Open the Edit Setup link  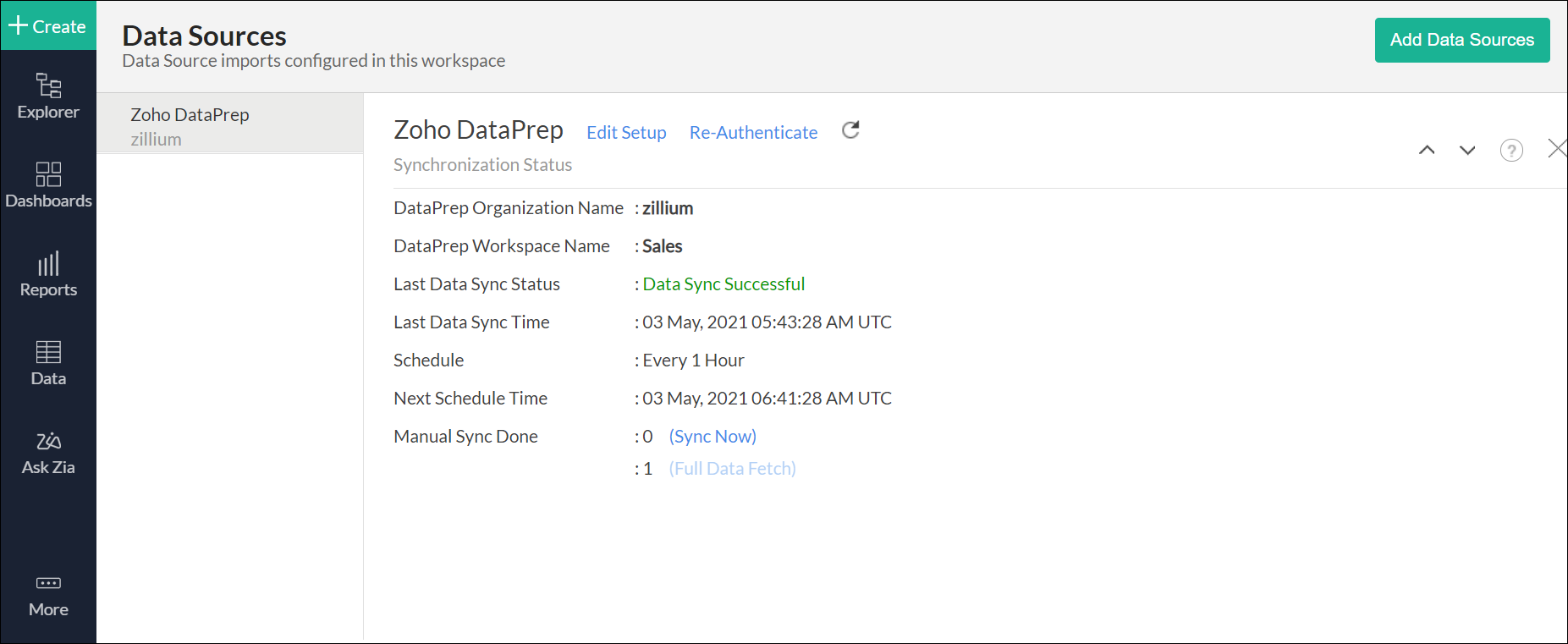(626, 133)
